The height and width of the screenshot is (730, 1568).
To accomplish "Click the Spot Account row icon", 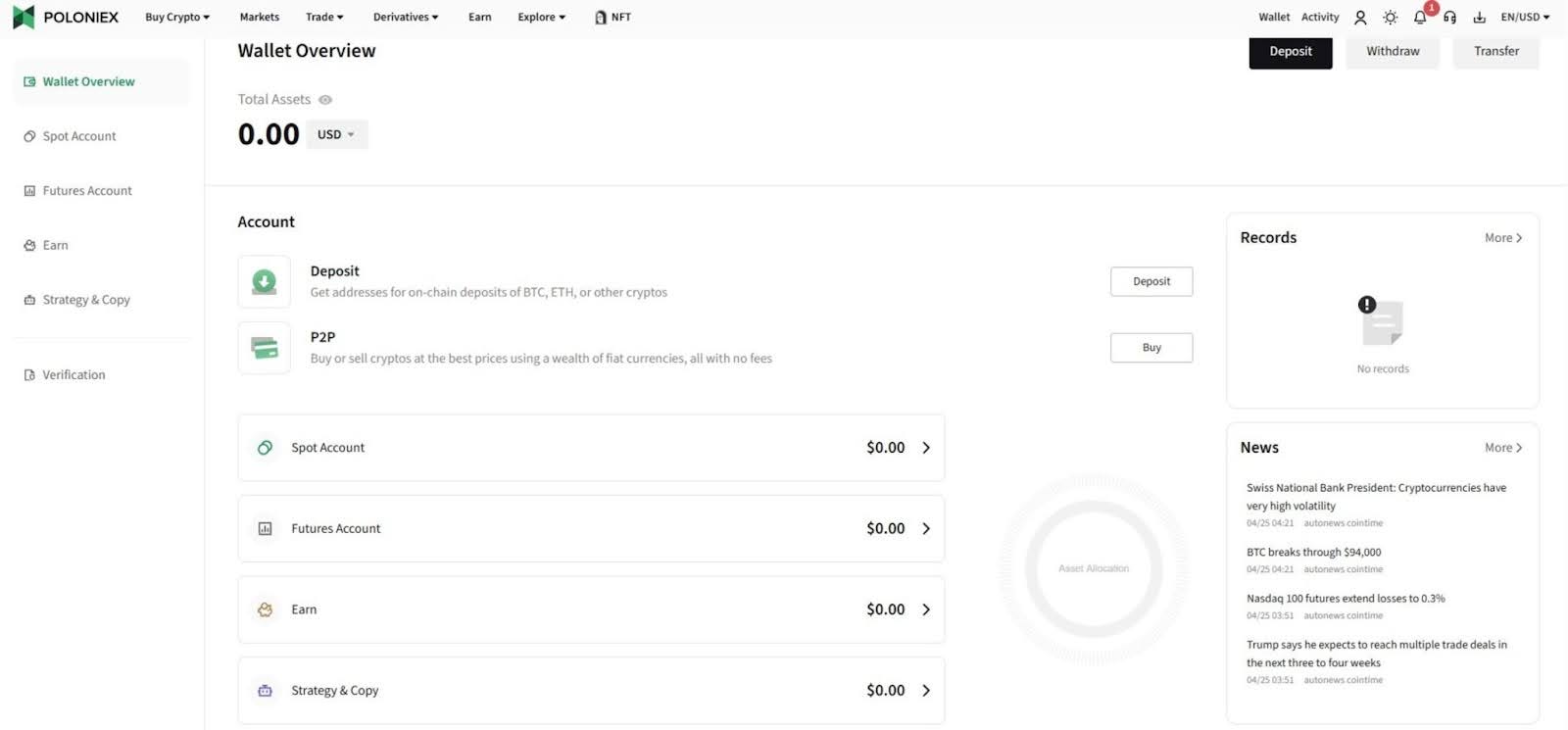I will pyautogui.click(x=265, y=448).
